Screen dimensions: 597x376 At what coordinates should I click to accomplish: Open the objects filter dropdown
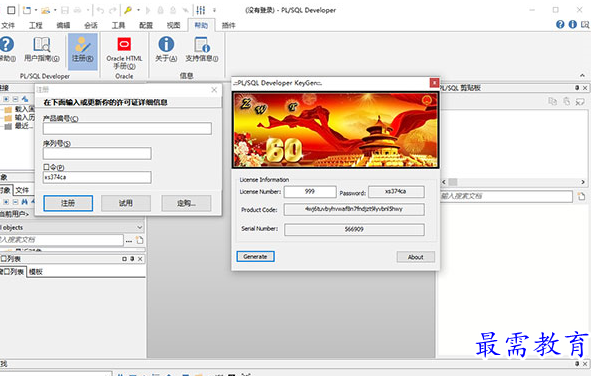(140, 227)
